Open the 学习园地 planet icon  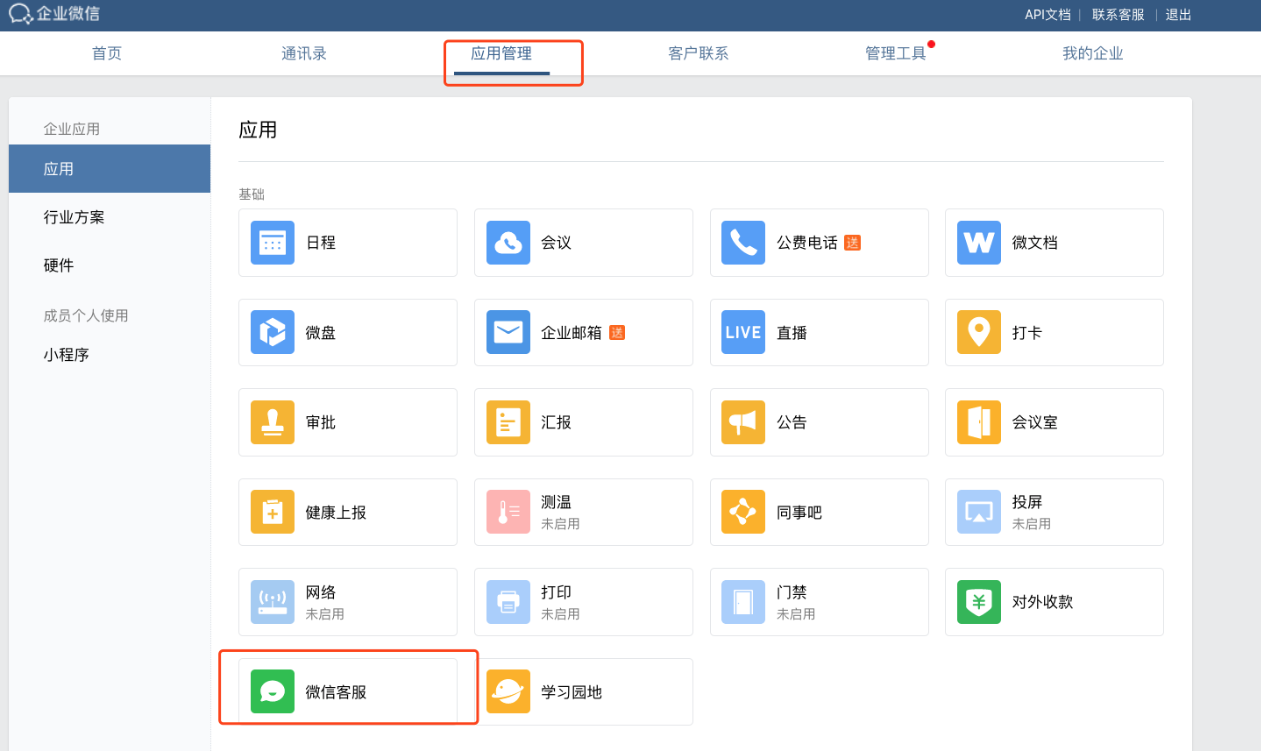tap(508, 692)
